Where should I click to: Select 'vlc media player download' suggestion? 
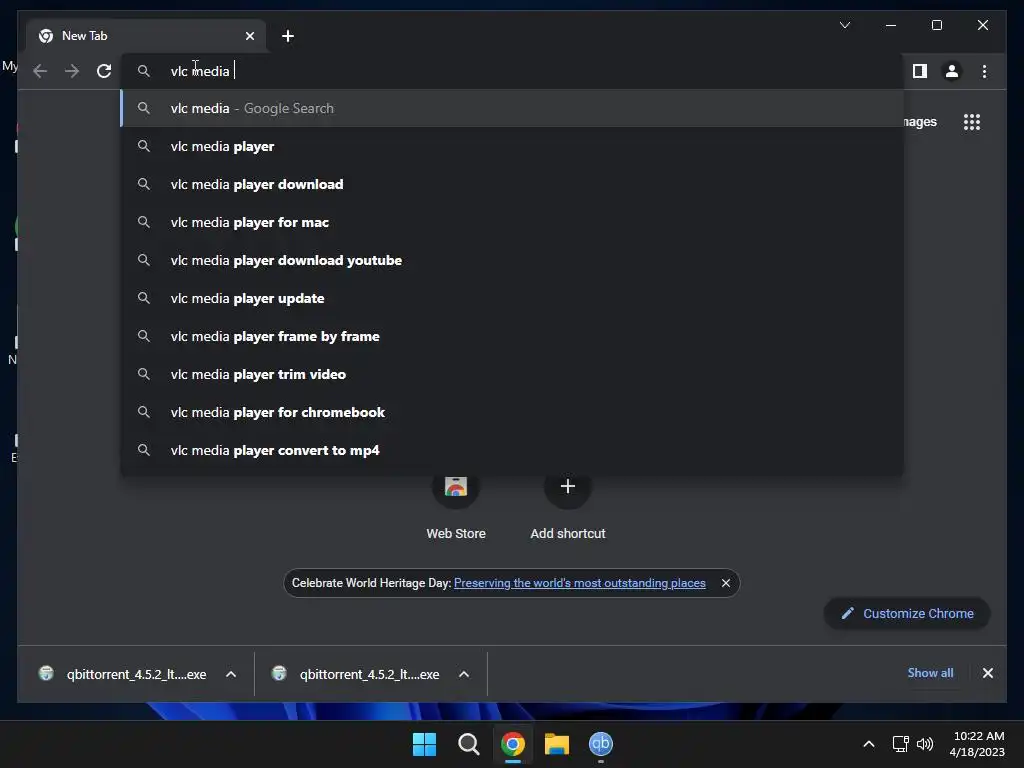point(513,184)
